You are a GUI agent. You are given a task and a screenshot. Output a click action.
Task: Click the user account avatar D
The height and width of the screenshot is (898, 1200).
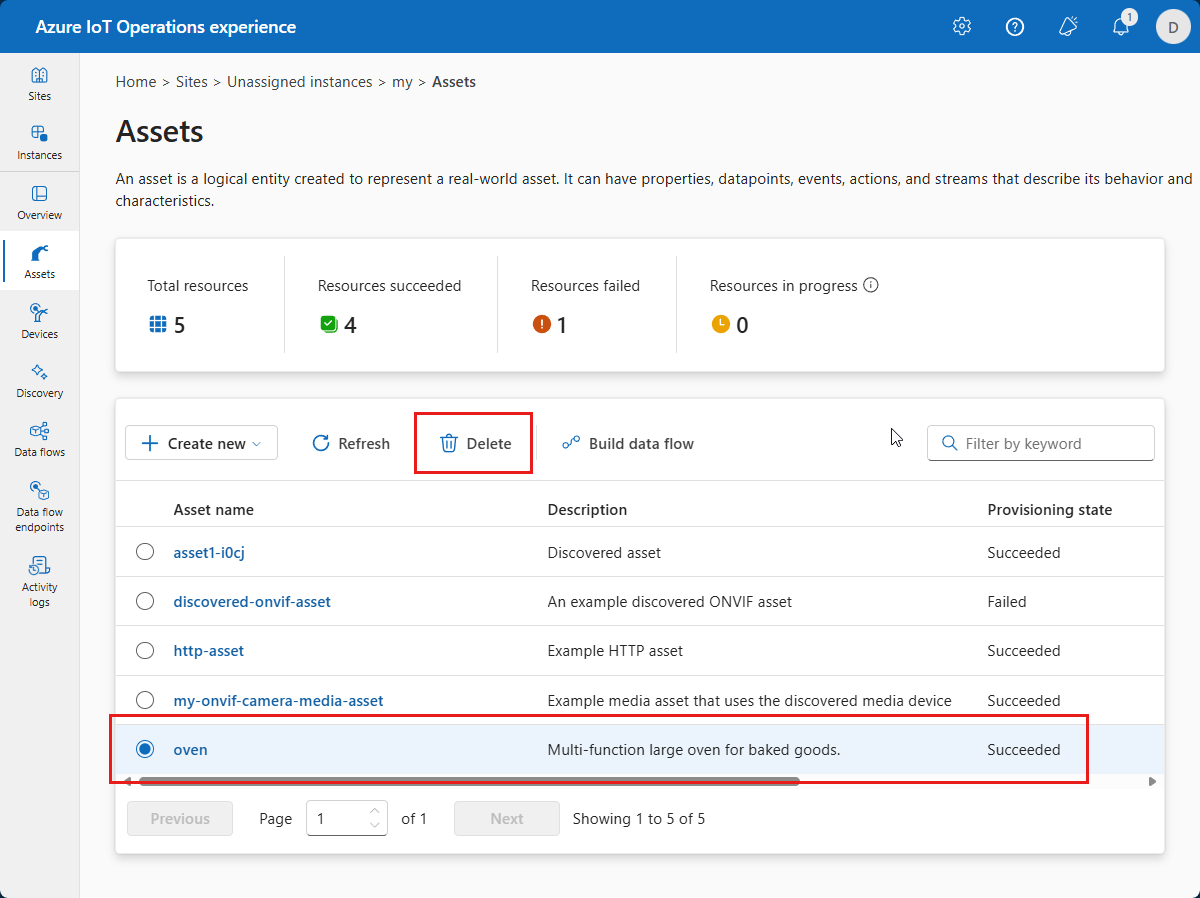(x=1172, y=27)
